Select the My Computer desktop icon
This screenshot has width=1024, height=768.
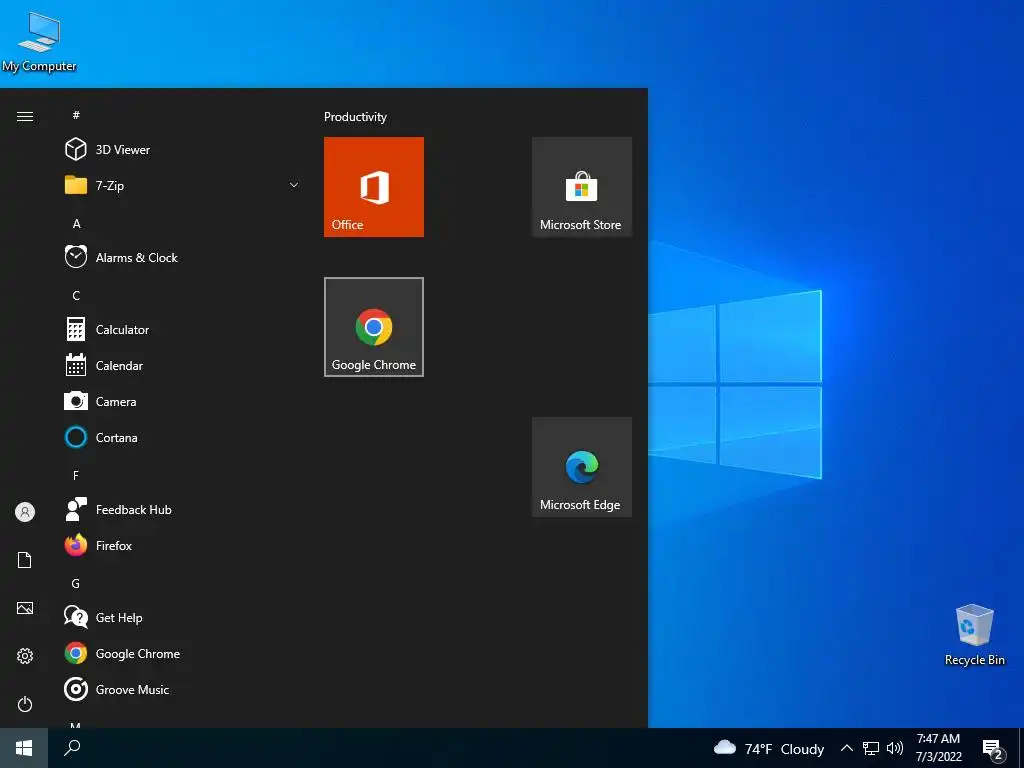coord(39,41)
